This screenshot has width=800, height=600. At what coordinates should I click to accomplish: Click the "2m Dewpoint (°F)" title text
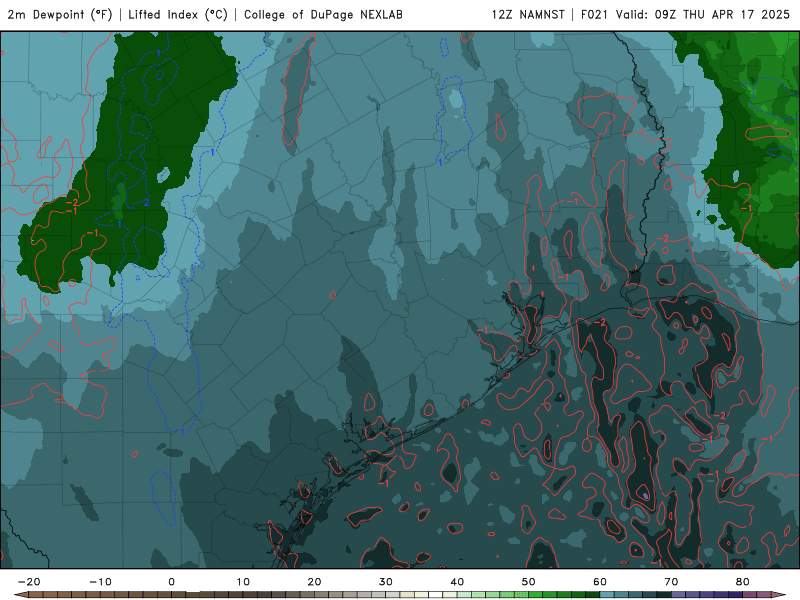pyautogui.click(x=60, y=14)
